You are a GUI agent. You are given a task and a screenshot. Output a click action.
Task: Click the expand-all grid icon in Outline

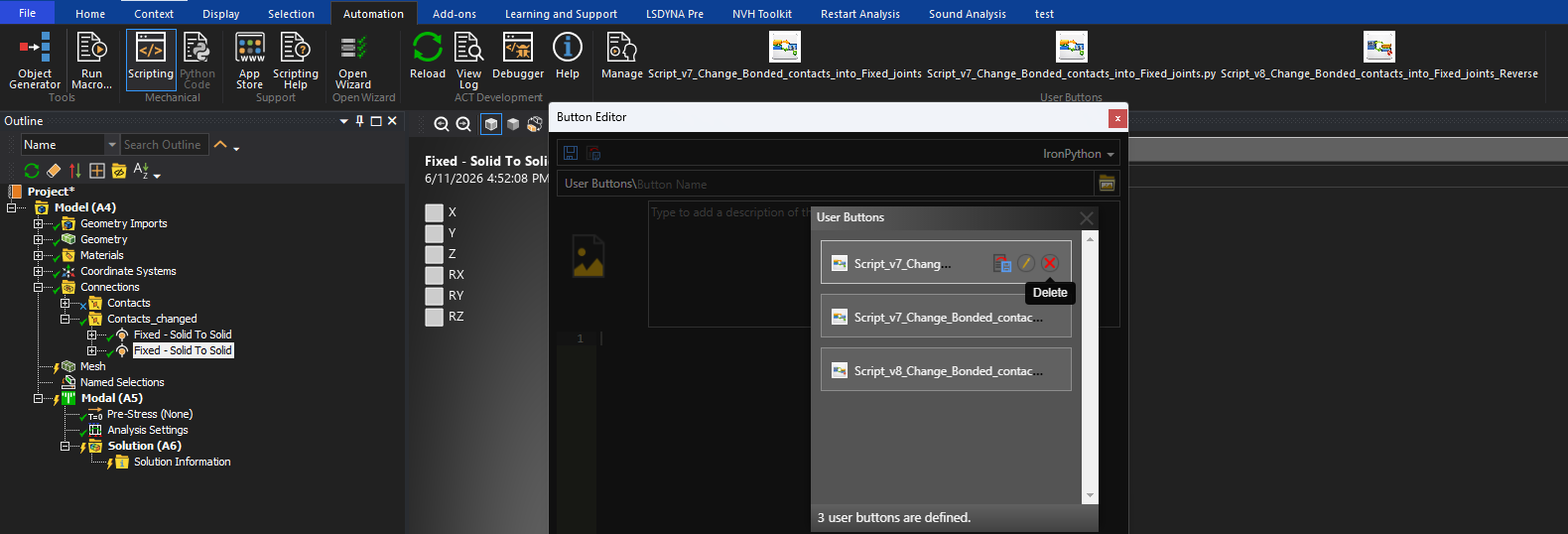click(x=97, y=171)
